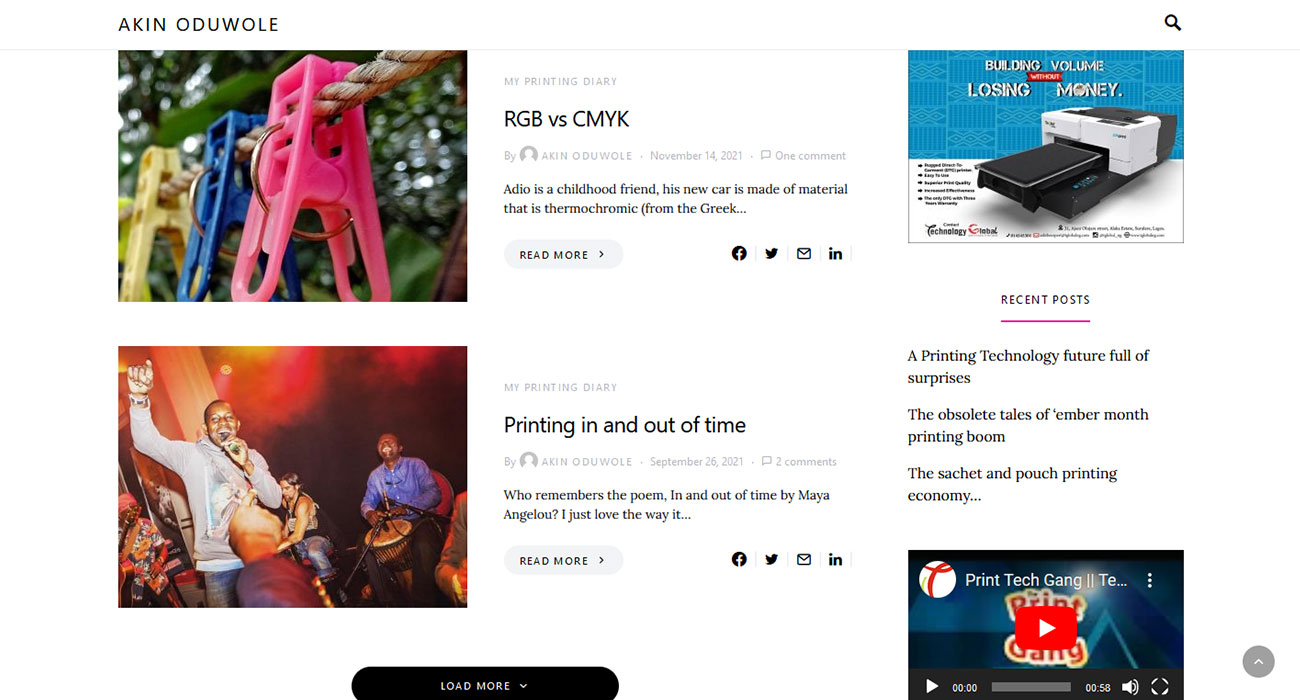Screen dimensions: 1300x700
Task: Expand more posts with Load More button
Action: pos(485,685)
